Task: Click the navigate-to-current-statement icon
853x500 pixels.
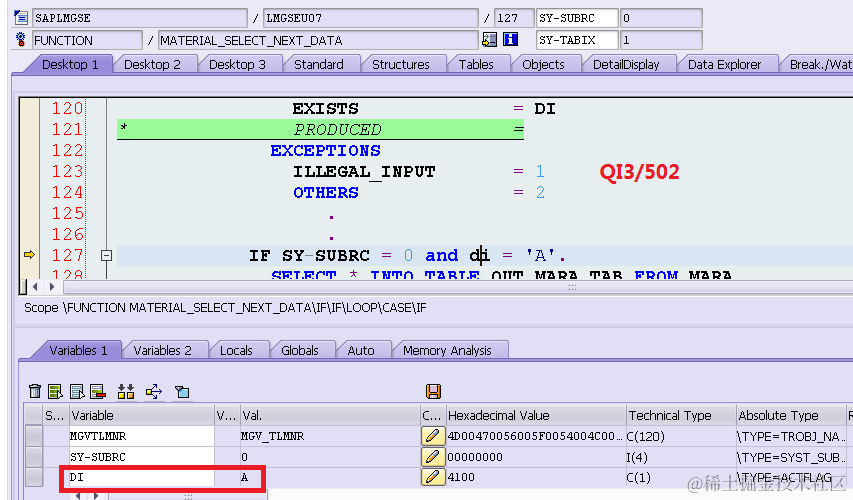Action: (489, 39)
